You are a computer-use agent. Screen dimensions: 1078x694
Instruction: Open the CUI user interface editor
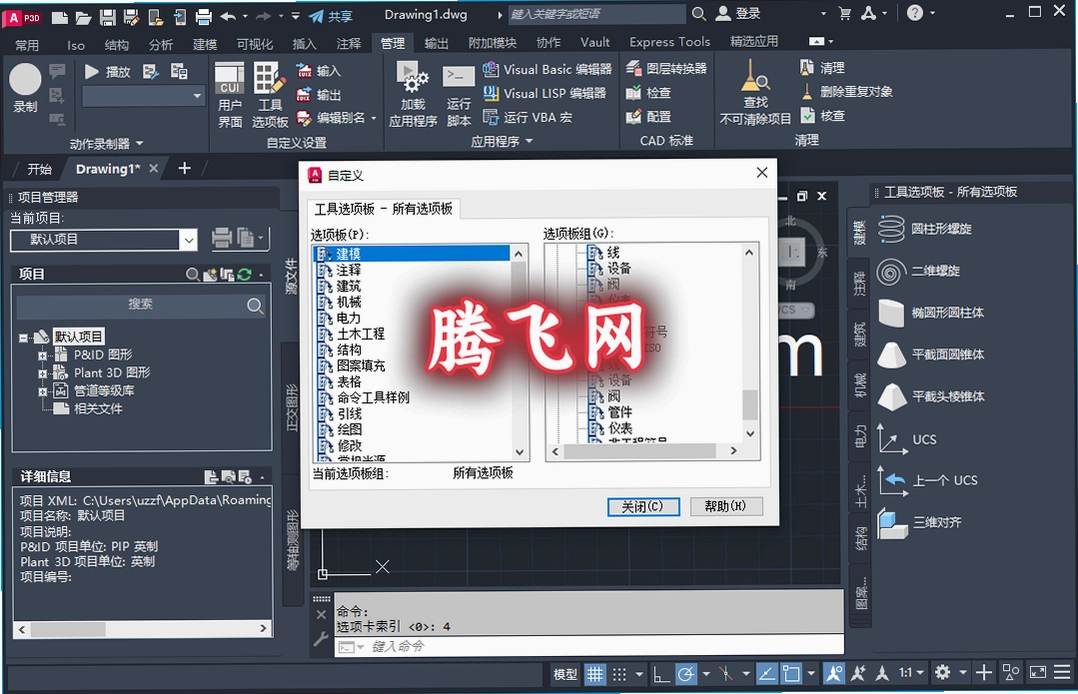tap(230, 95)
